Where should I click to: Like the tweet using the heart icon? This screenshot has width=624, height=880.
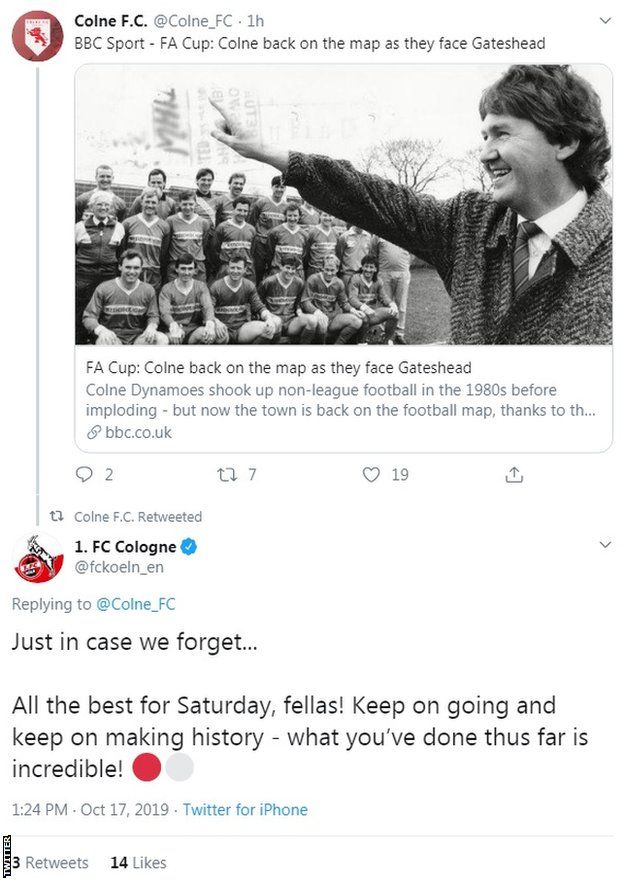pyautogui.click(x=370, y=475)
